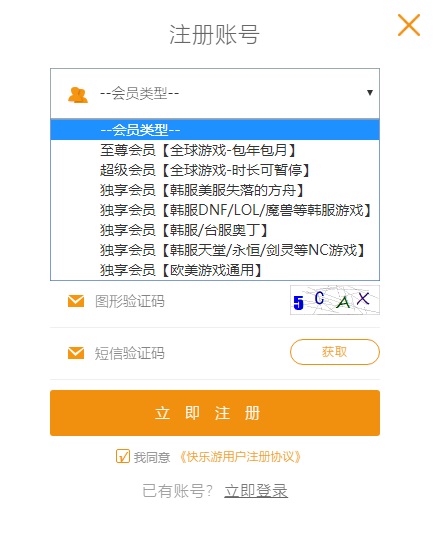The height and width of the screenshot is (546, 437).
Task: Click the 会员类型 combo box field
Action: (215, 93)
